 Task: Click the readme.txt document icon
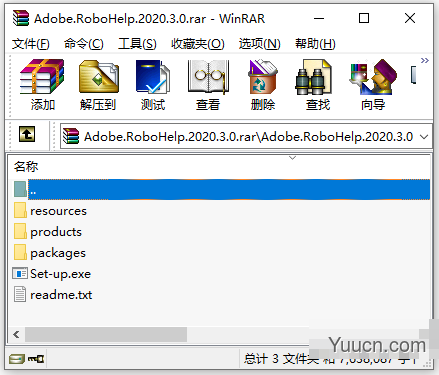[x=20, y=295]
